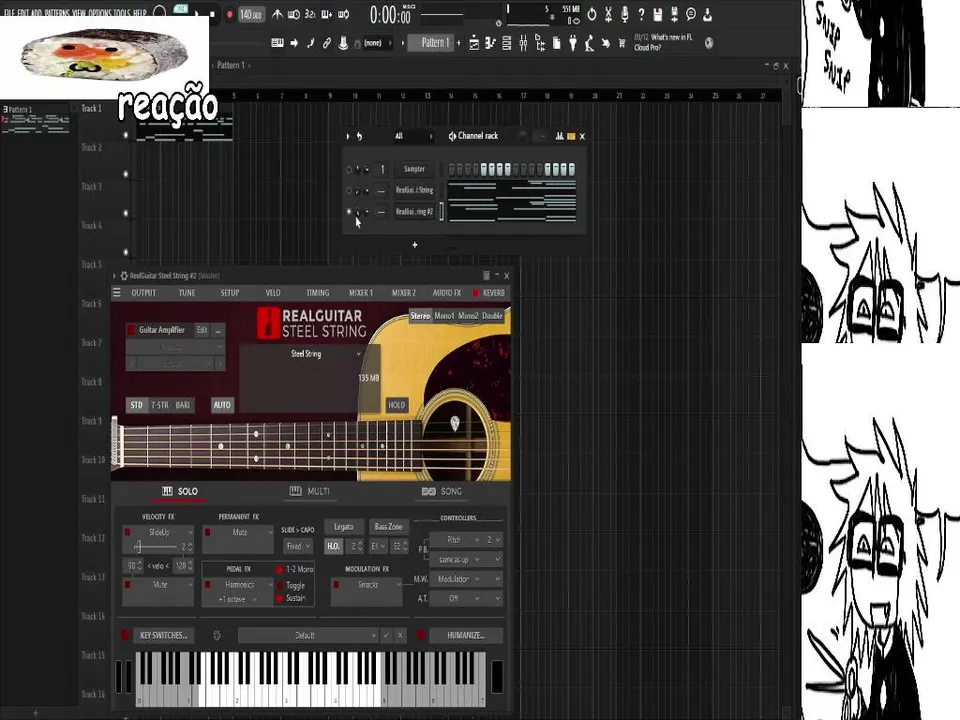Click the Legato button

click(x=343, y=527)
